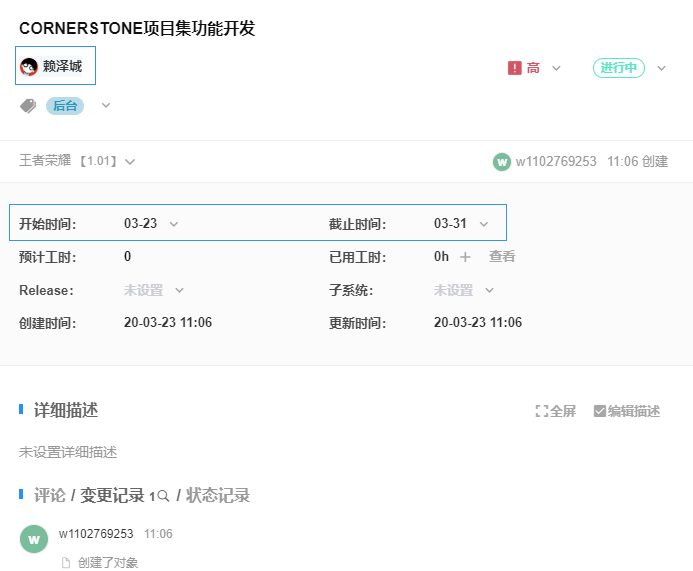This screenshot has width=693, height=571.
Task: Click the creator name w1102769253 in header
Action: [x=556, y=161]
